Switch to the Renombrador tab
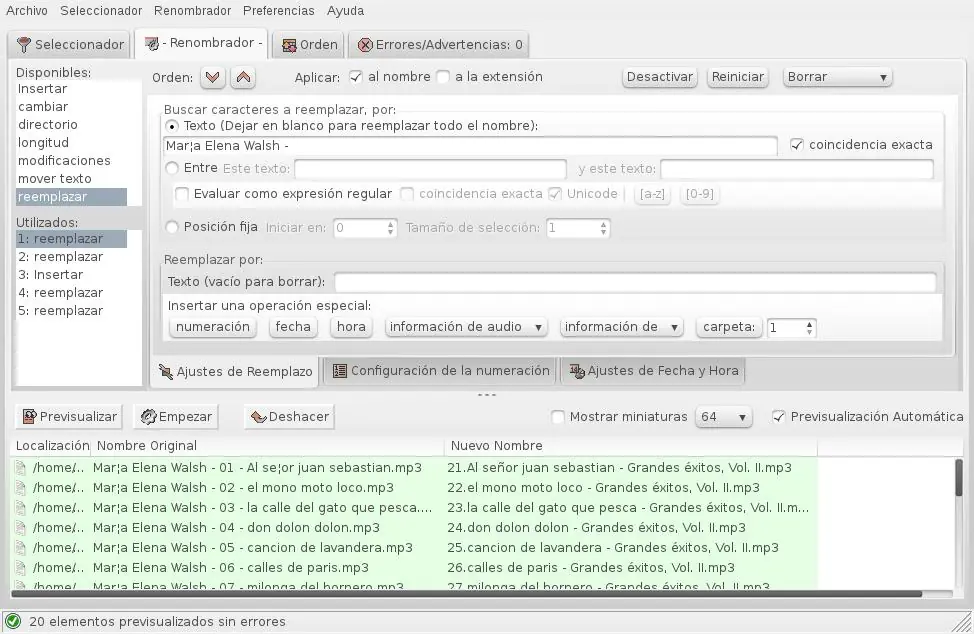Image resolution: width=974 pixels, height=634 pixels. (x=203, y=43)
